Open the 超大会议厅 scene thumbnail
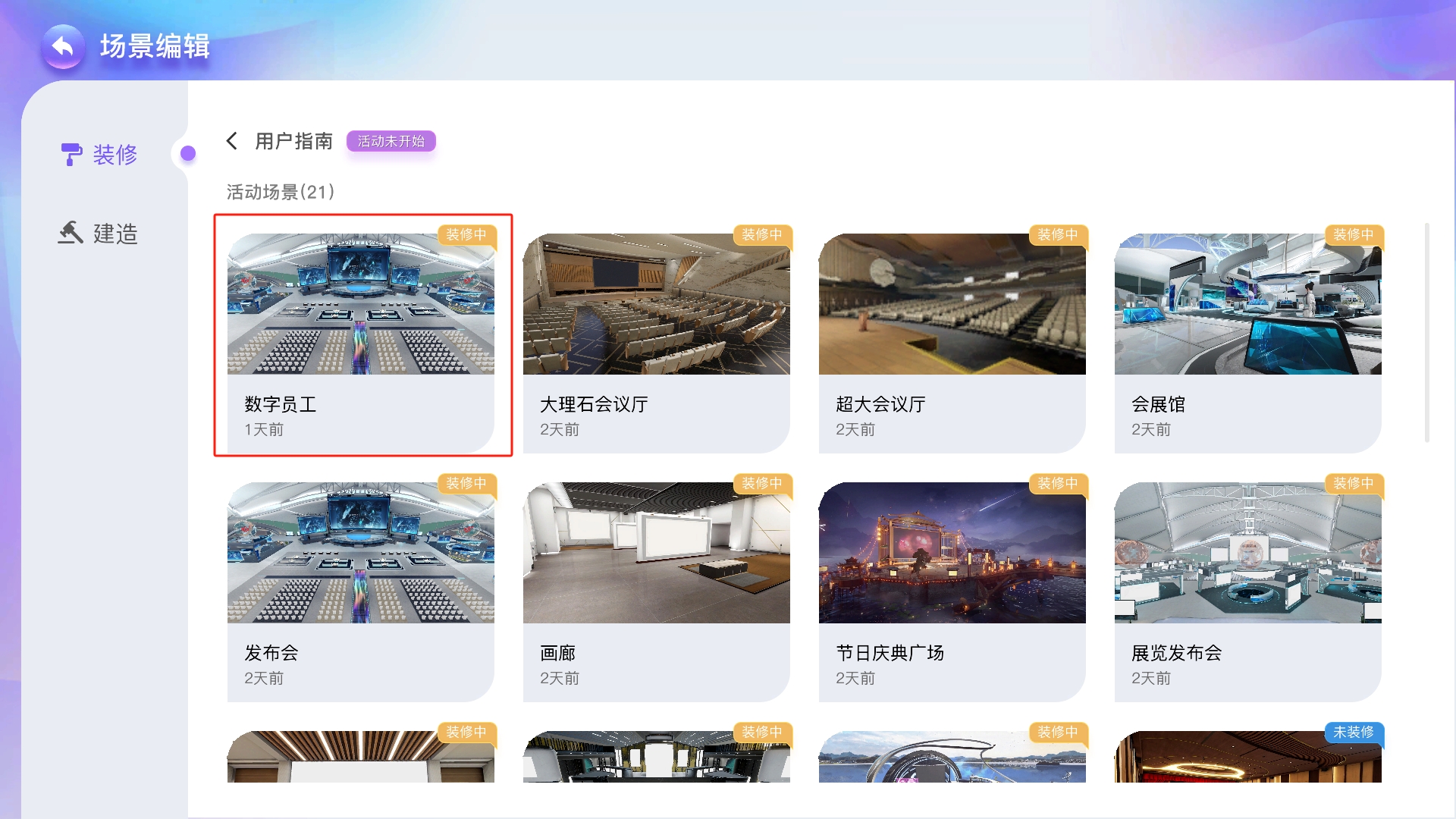 [952, 304]
